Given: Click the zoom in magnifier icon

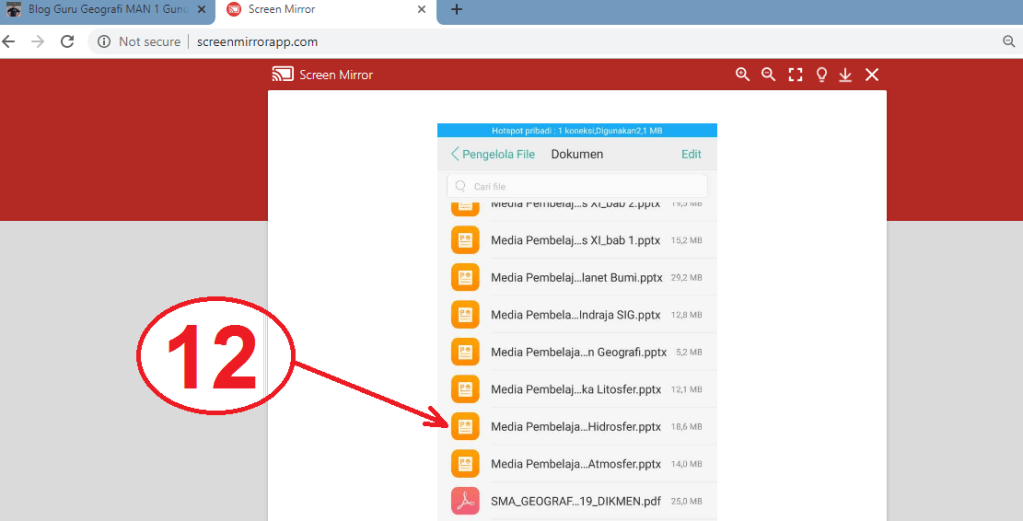Looking at the screenshot, I should 742,75.
